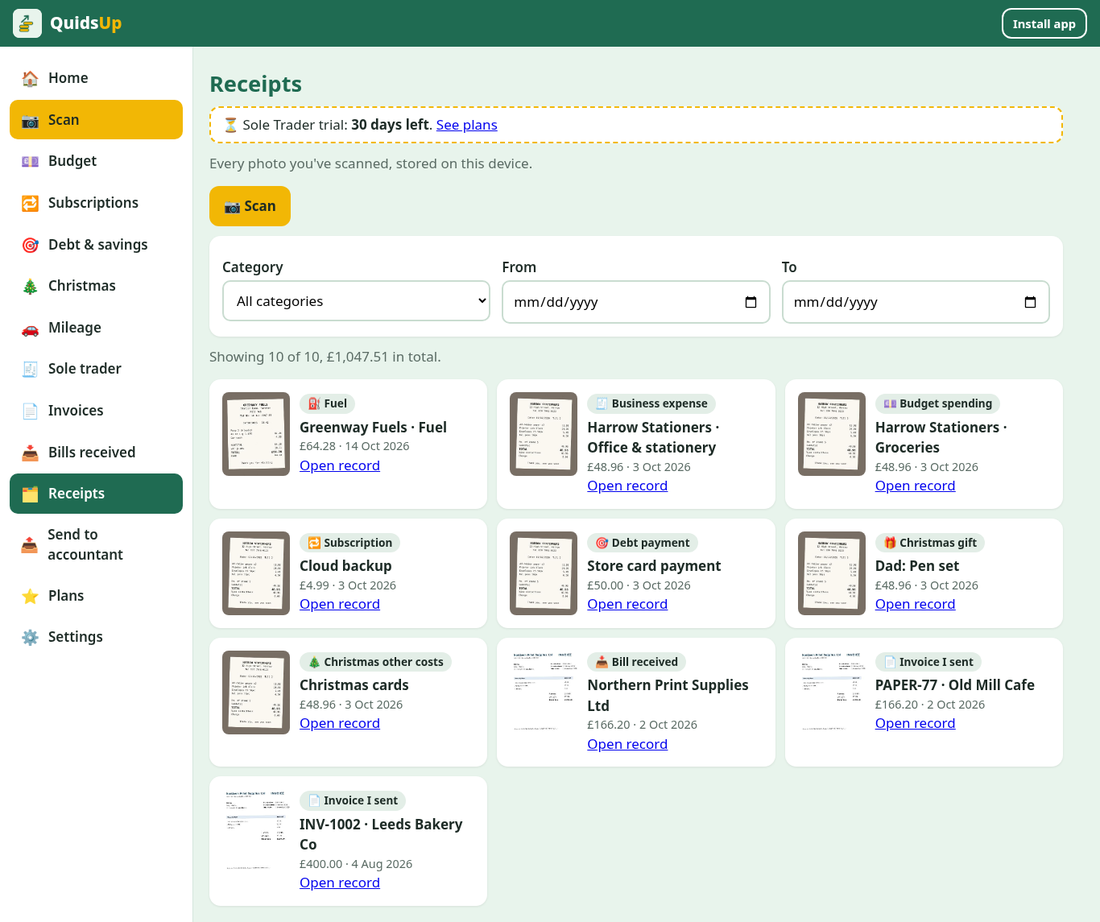Open record for Store card payment
Screen dimensions: 1100x922
[x=627, y=605]
